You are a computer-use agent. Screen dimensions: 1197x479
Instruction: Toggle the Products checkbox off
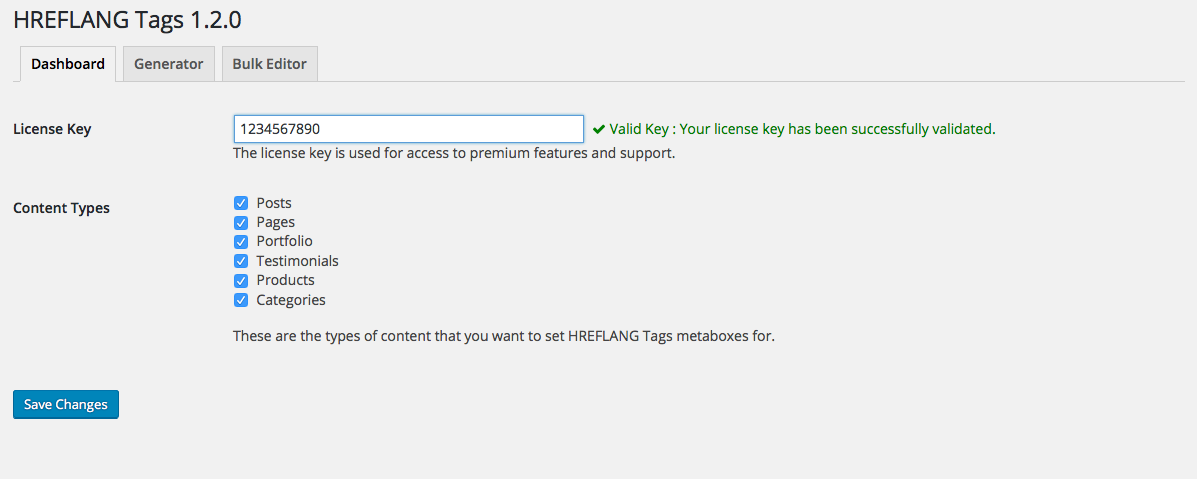pos(241,281)
